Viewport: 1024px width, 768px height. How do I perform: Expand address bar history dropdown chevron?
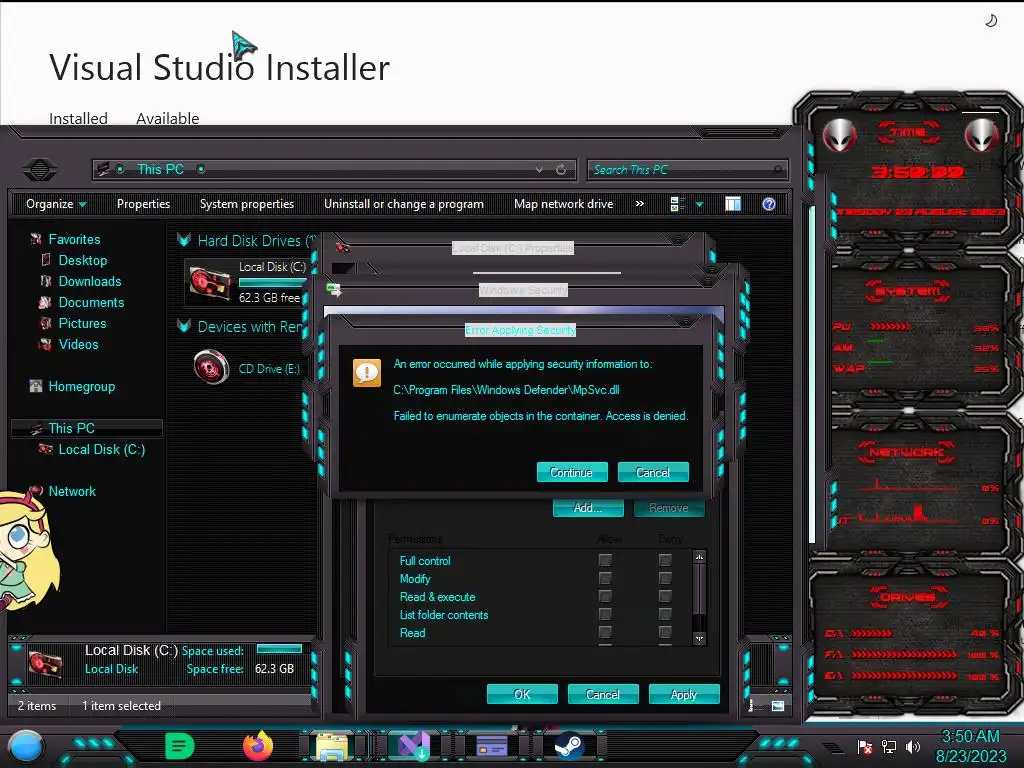[x=539, y=170]
